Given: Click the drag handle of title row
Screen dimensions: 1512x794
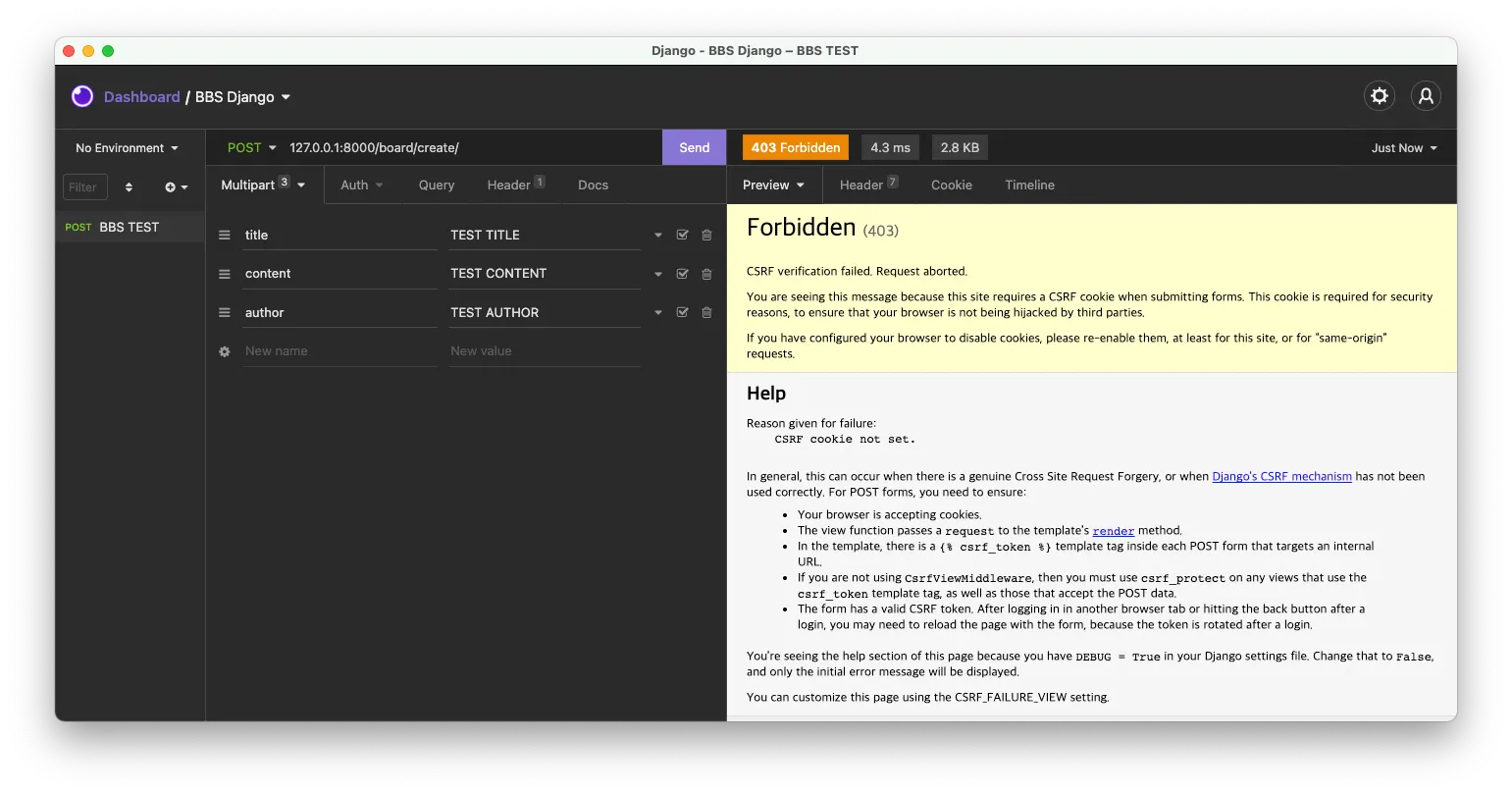Looking at the screenshot, I should tap(225, 236).
